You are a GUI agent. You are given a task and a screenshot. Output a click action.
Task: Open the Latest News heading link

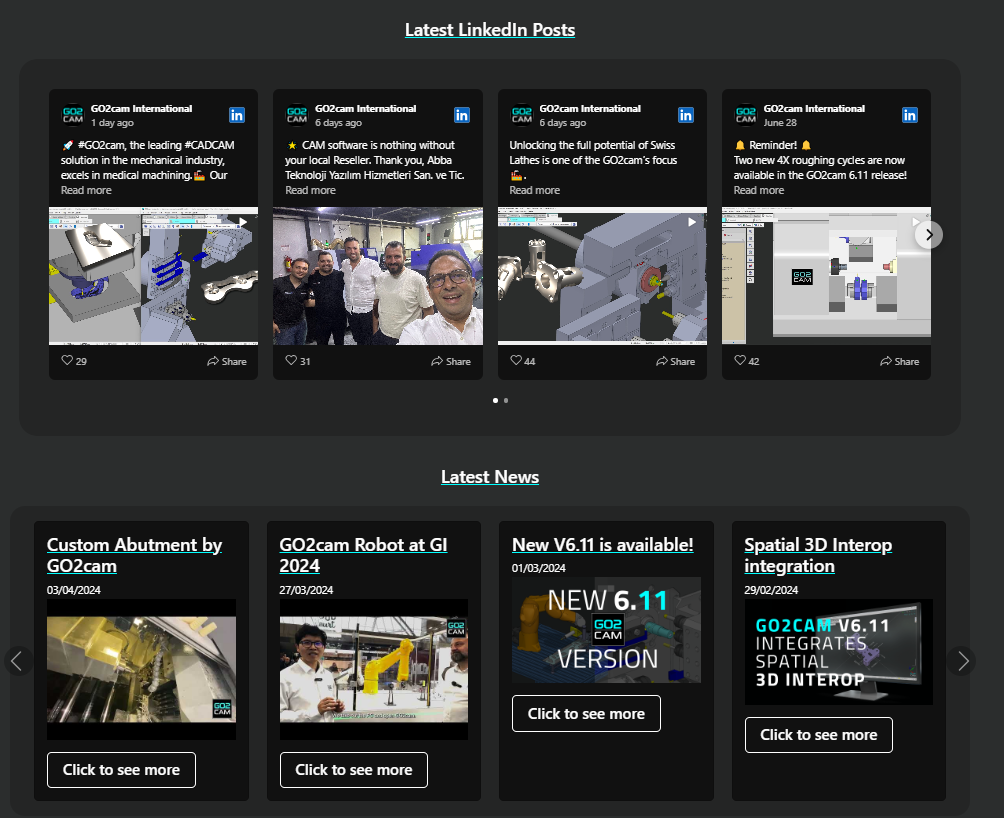point(490,477)
